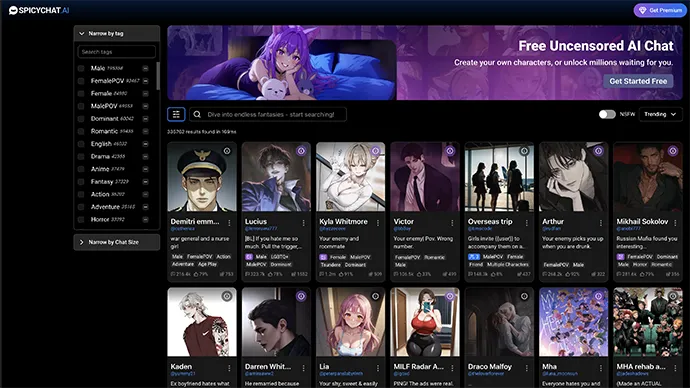
Task: Click the Age Play tag on Demitri card
Action: 207,264
